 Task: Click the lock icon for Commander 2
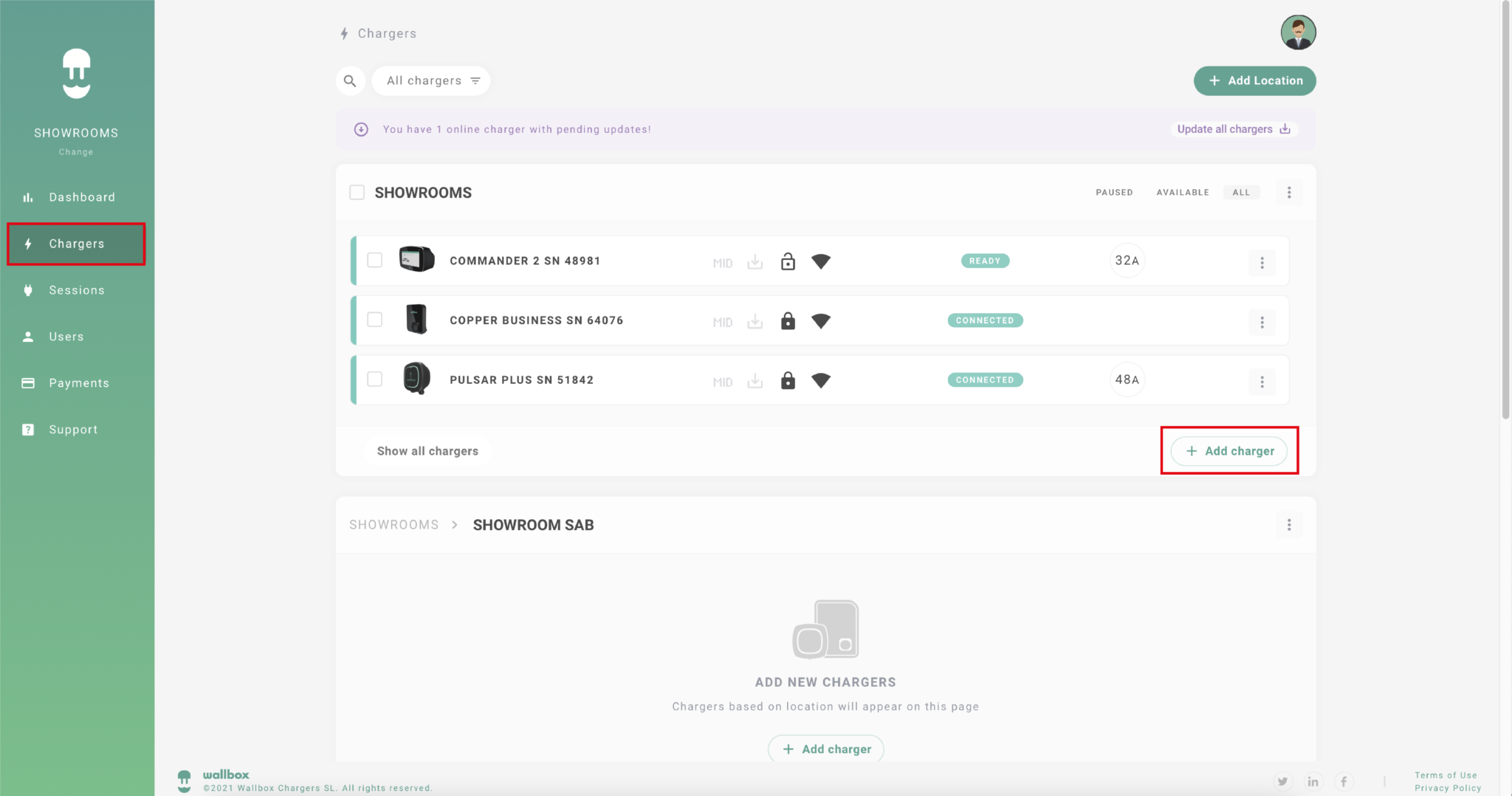point(788,261)
